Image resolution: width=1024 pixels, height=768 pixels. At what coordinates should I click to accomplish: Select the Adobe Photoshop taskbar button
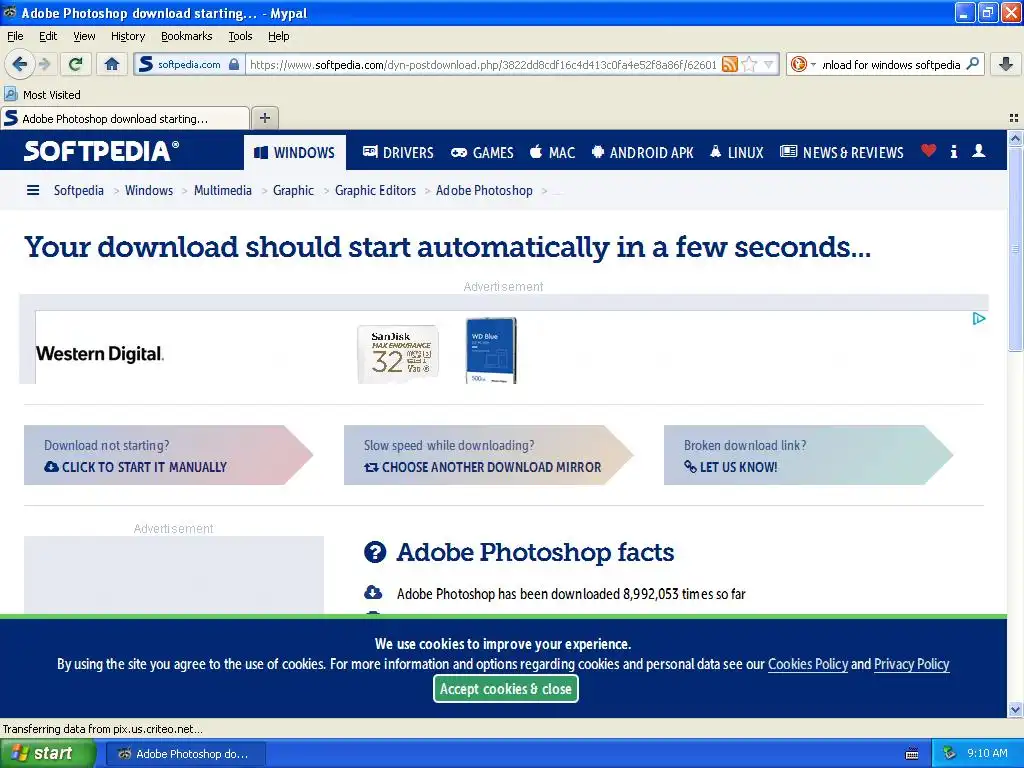pyautogui.click(x=185, y=754)
